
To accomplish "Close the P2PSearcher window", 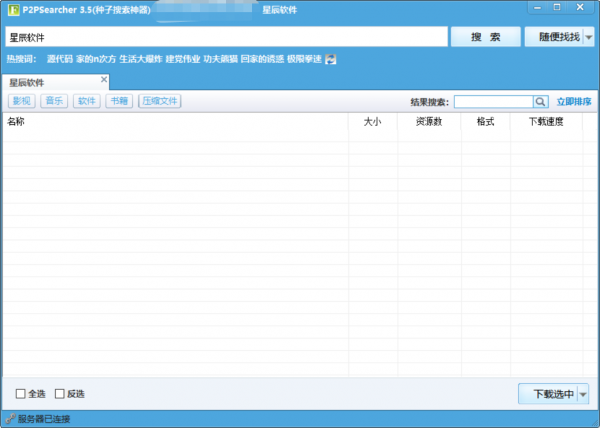I will [x=580, y=7].
